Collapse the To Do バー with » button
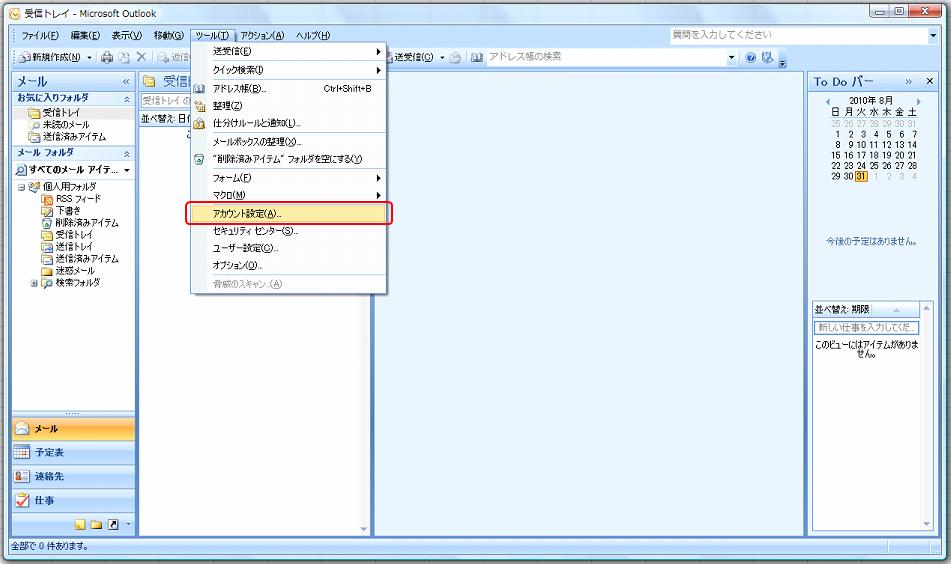 point(909,81)
